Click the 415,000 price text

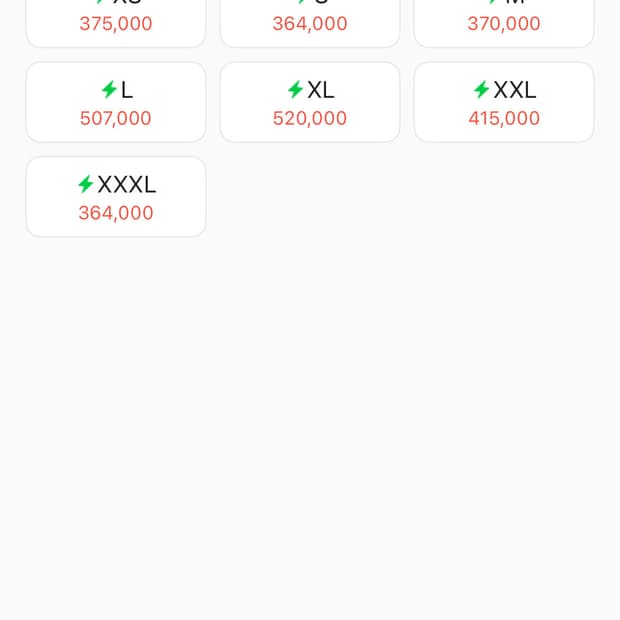pyautogui.click(x=504, y=118)
